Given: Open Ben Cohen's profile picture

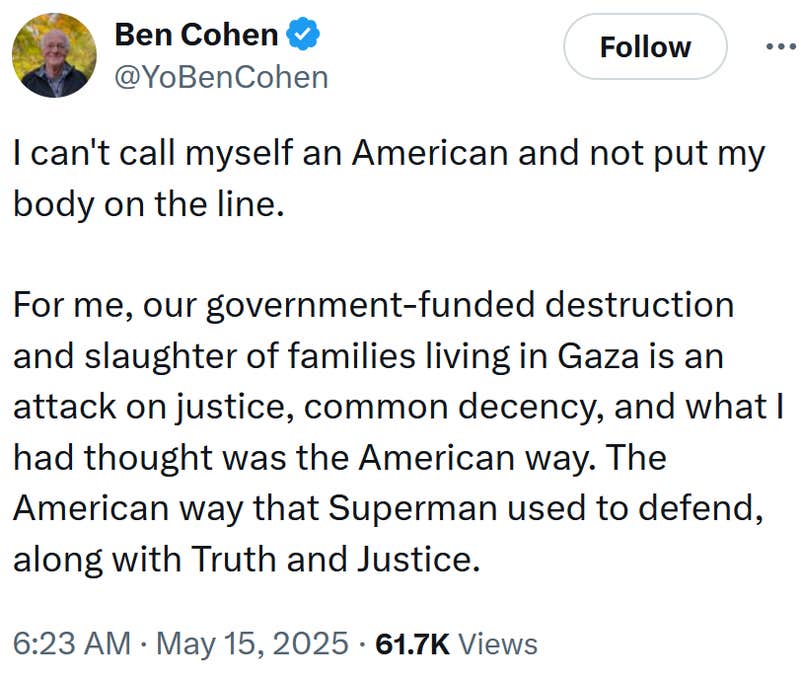Looking at the screenshot, I should [x=54, y=55].
